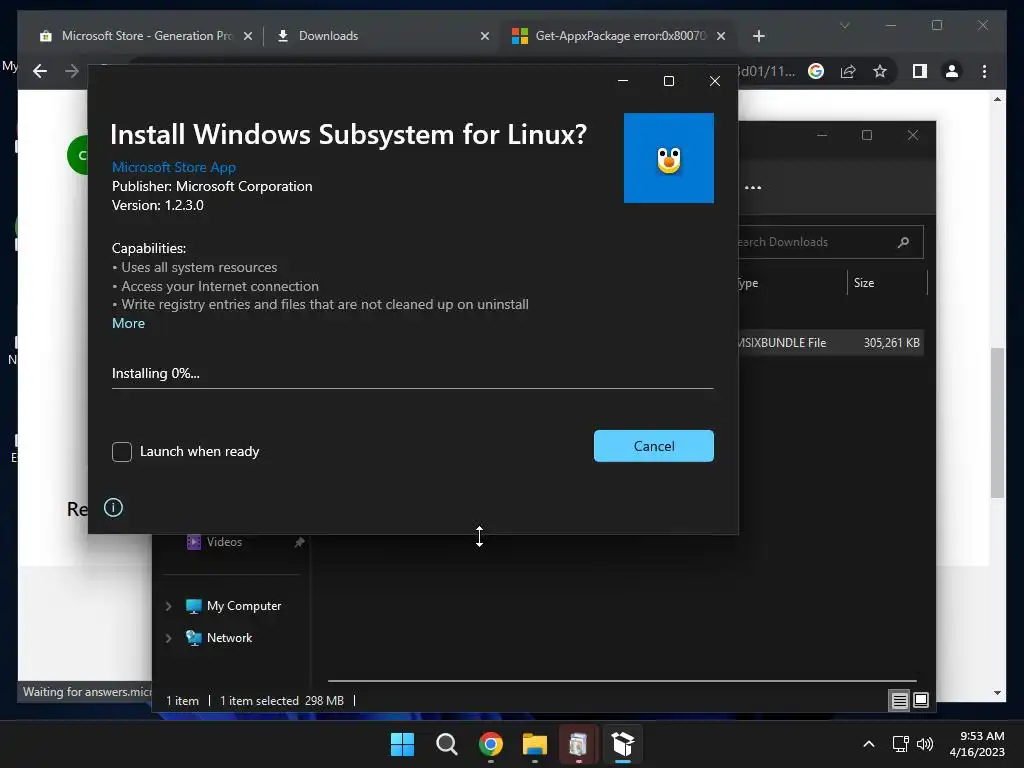Viewport: 1024px width, 768px height.
Task: Switch File Explorer to details view
Action: [899, 701]
